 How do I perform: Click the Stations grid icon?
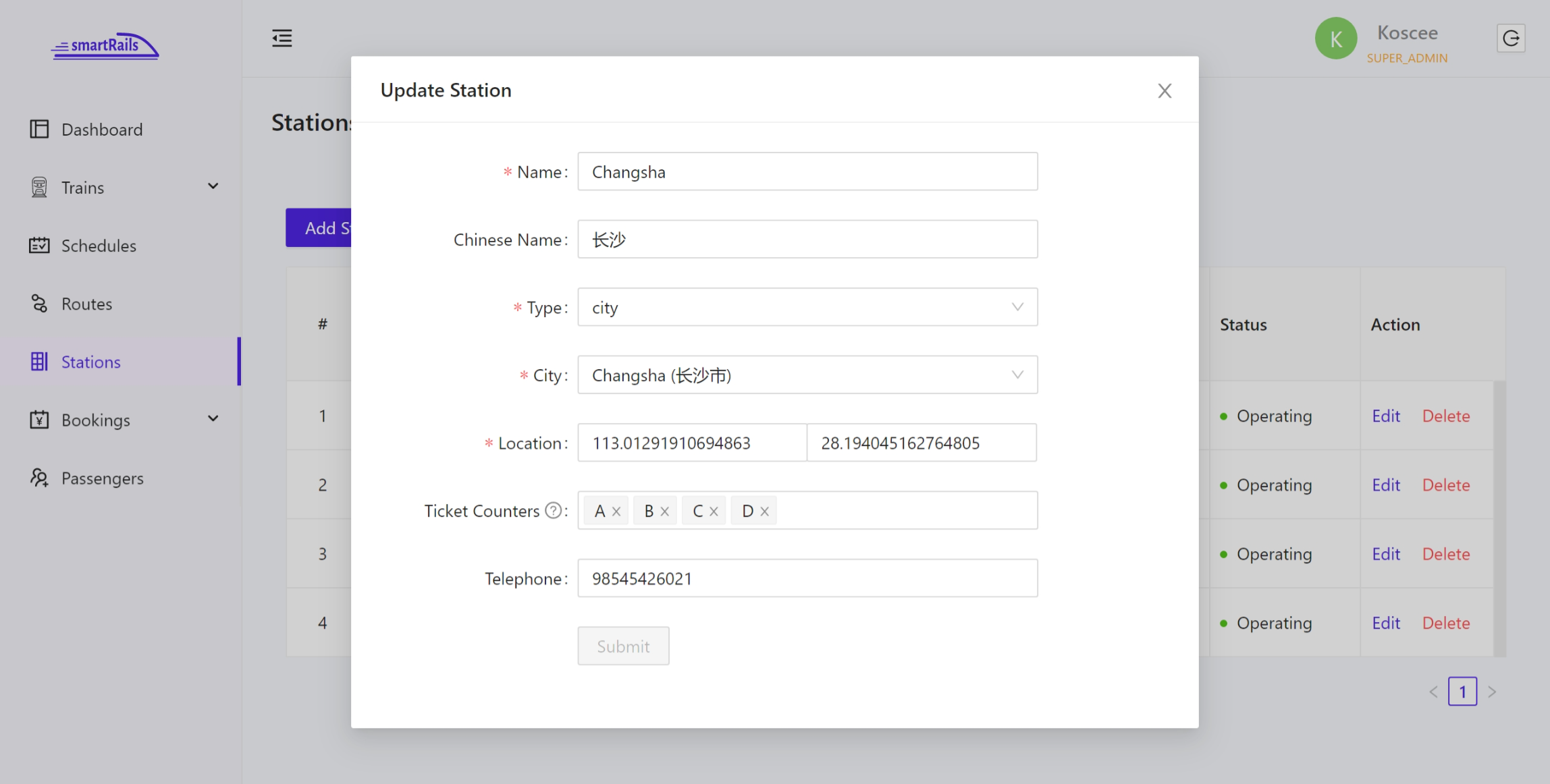pyautogui.click(x=40, y=362)
